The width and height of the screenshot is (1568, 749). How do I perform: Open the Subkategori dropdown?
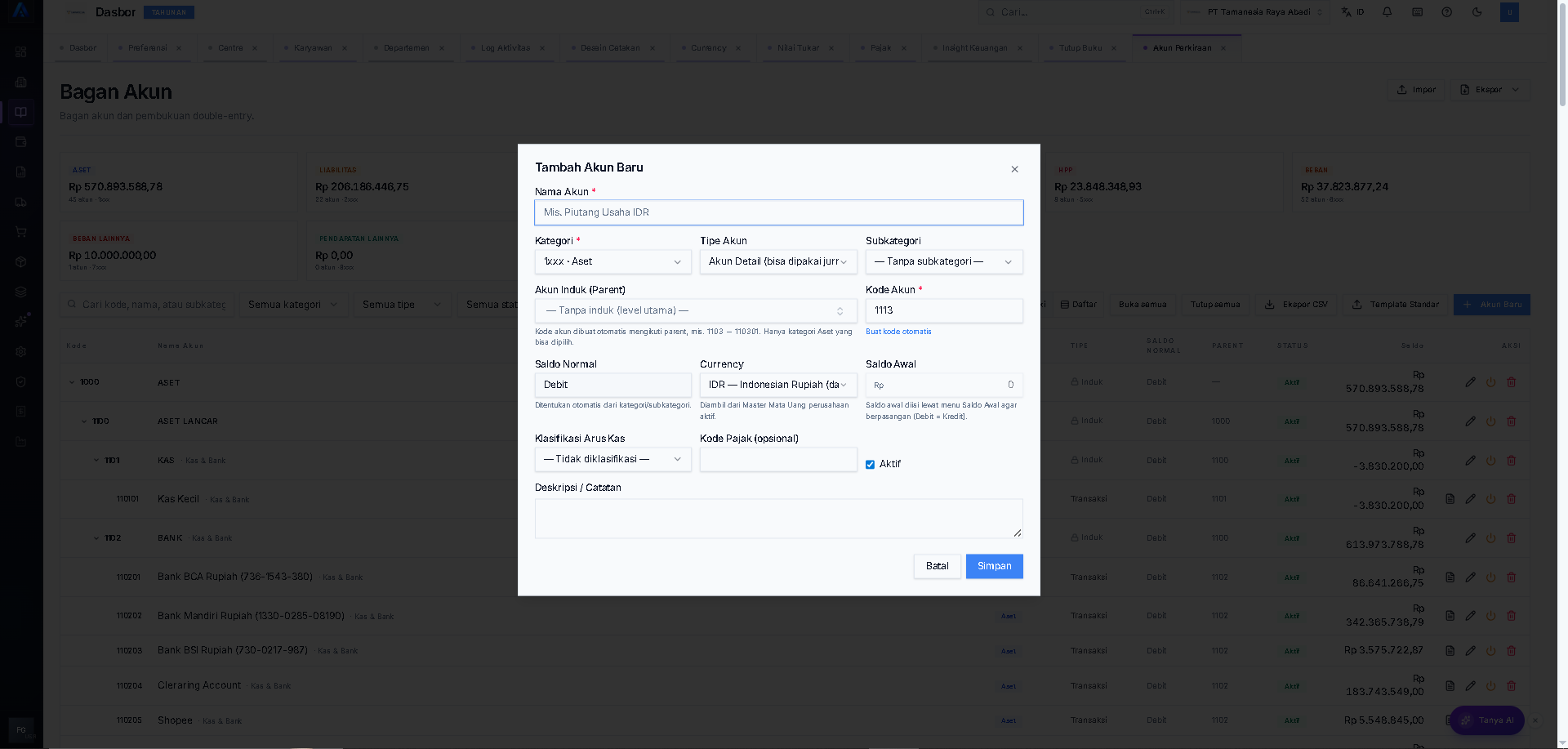click(943, 261)
